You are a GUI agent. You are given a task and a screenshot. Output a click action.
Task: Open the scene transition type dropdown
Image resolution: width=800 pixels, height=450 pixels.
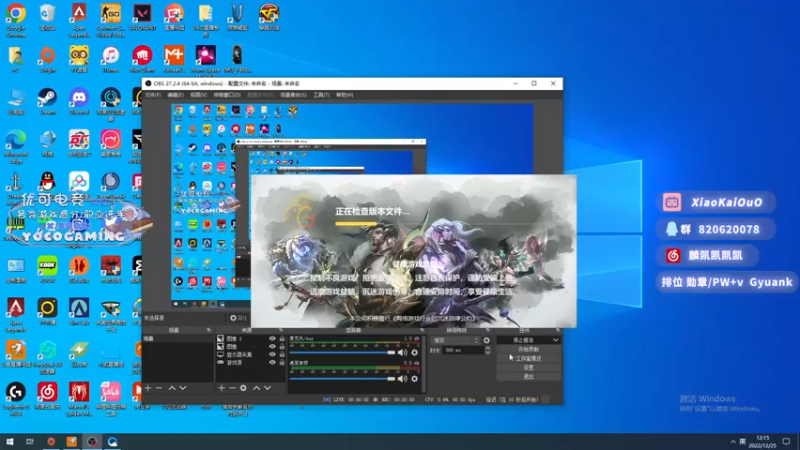point(455,340)
